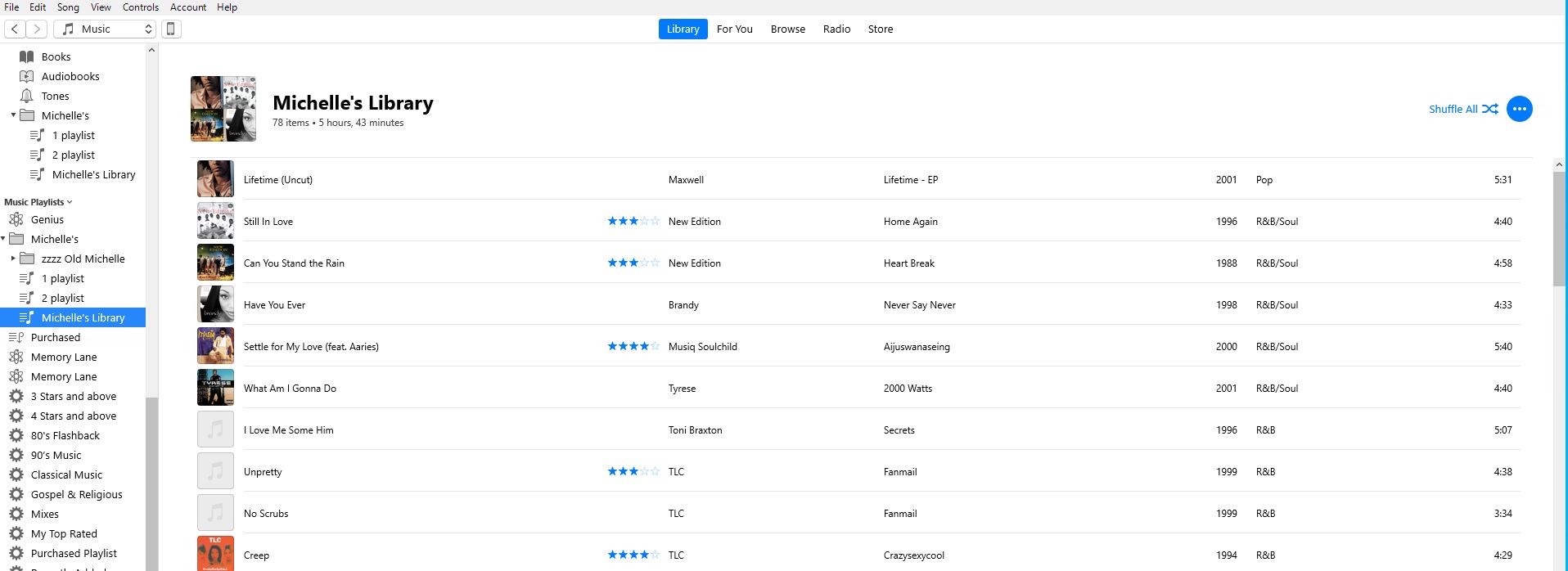Open the Music media type dropdown
Viewport: 1568px width, 571px height.
105,29
